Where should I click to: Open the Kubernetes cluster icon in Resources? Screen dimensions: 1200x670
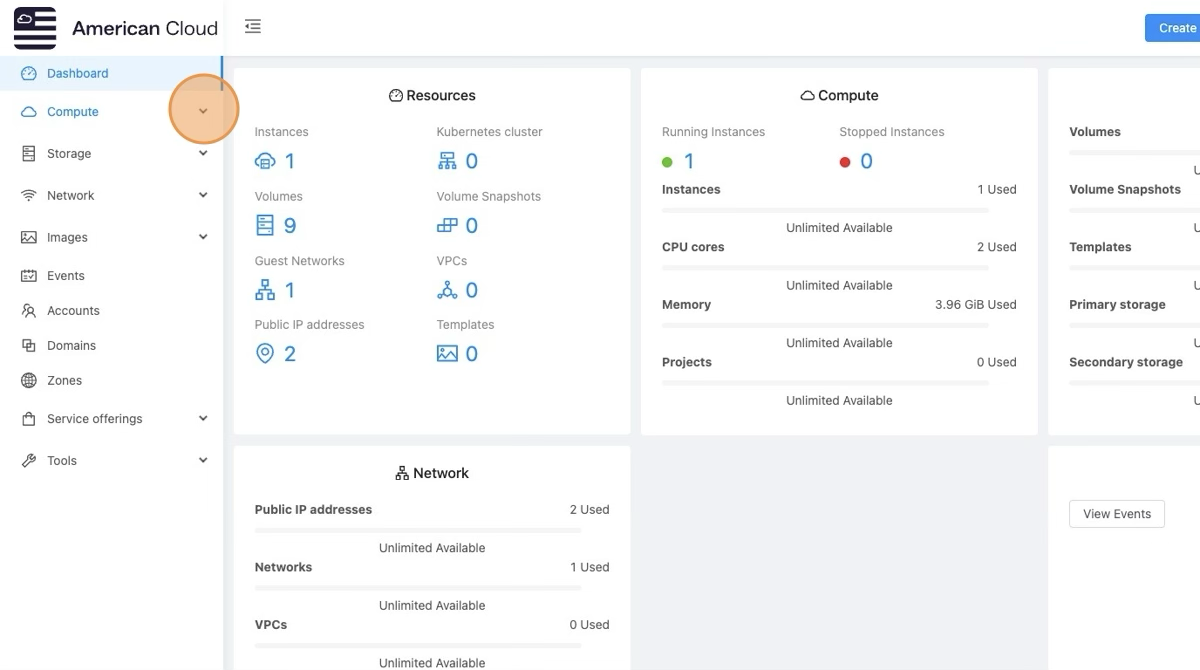point(447,161)
